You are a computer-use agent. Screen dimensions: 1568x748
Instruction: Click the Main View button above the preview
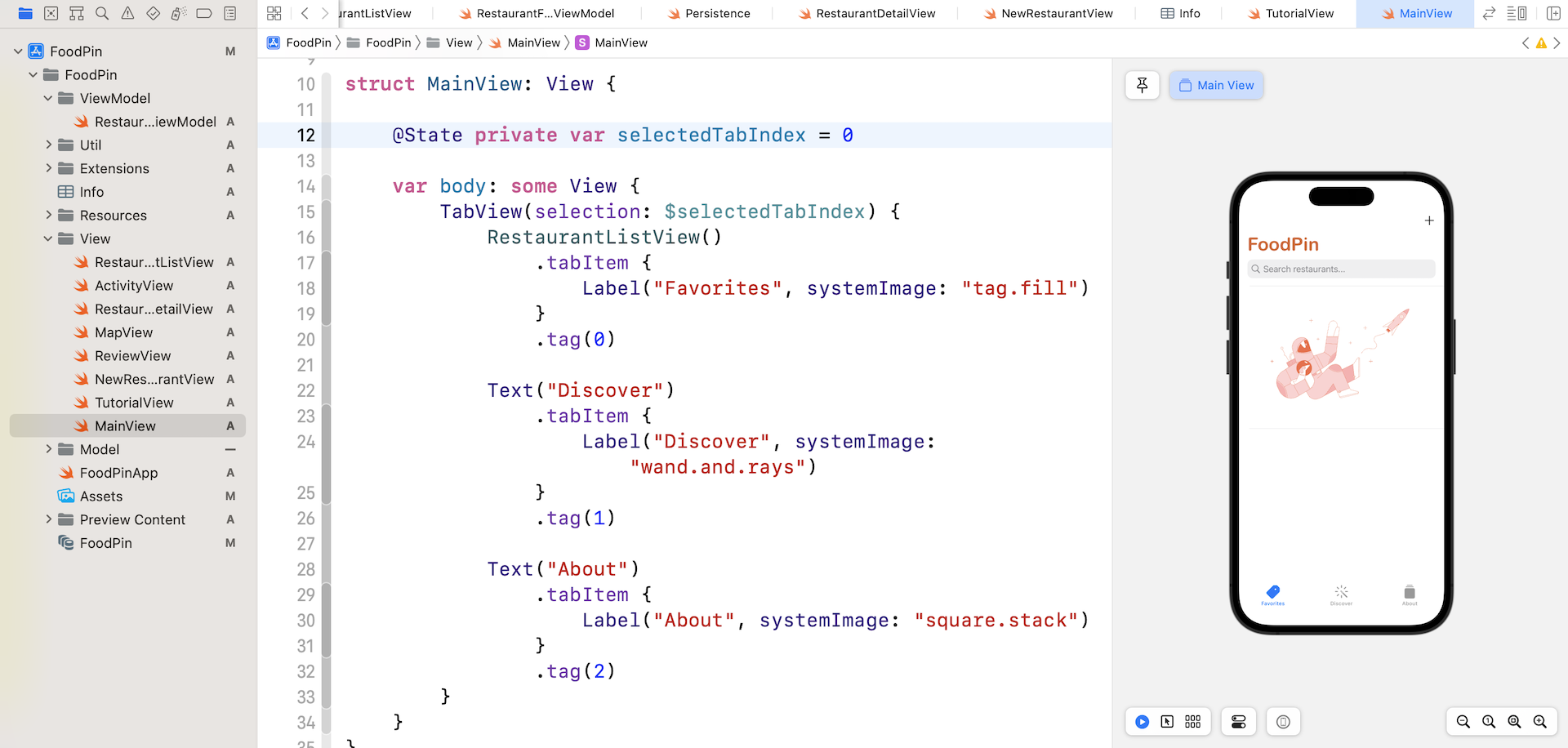1216,85
